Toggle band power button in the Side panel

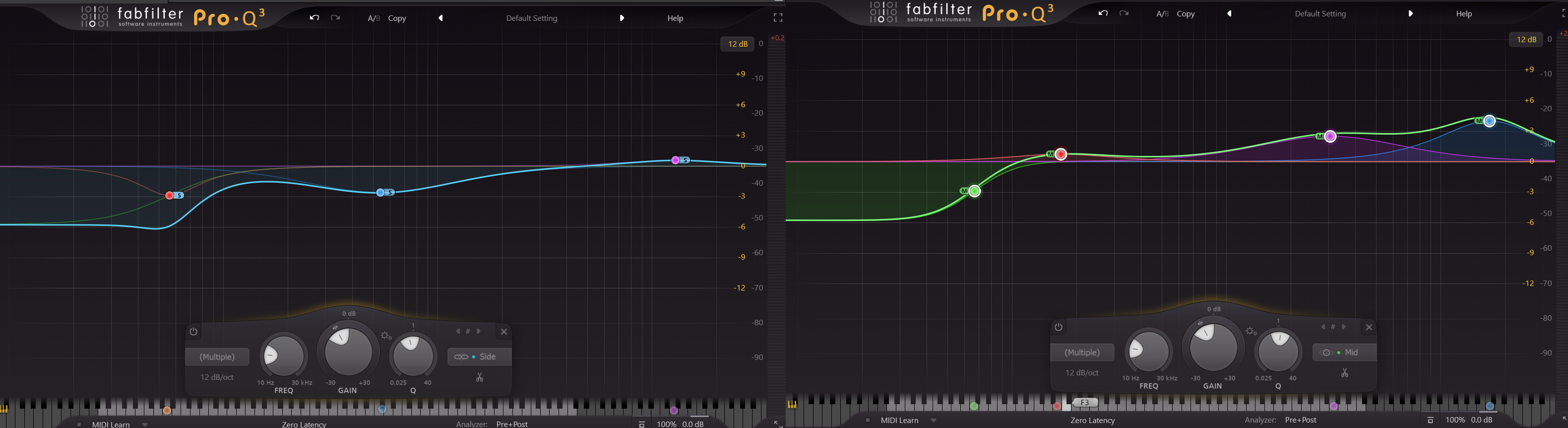tap(193, 332)
